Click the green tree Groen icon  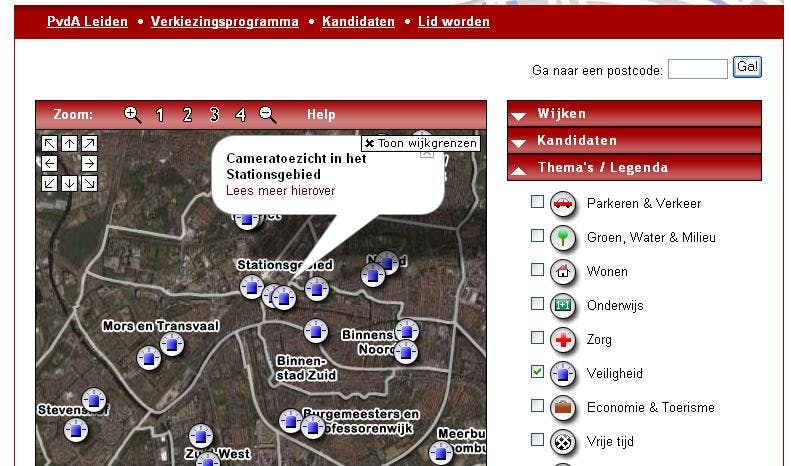pos(562,238)
